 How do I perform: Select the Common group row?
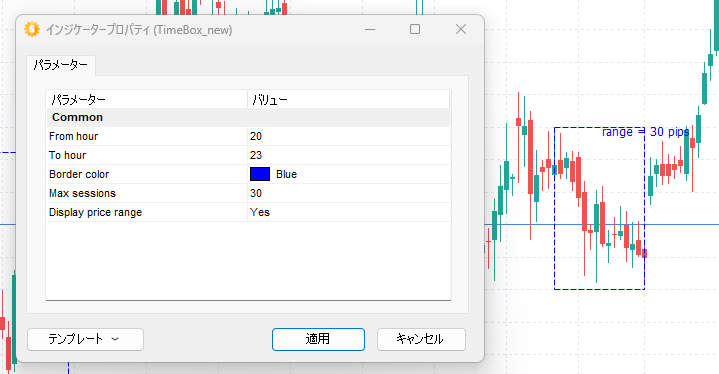pyautogui.click(x=248, y=117)
